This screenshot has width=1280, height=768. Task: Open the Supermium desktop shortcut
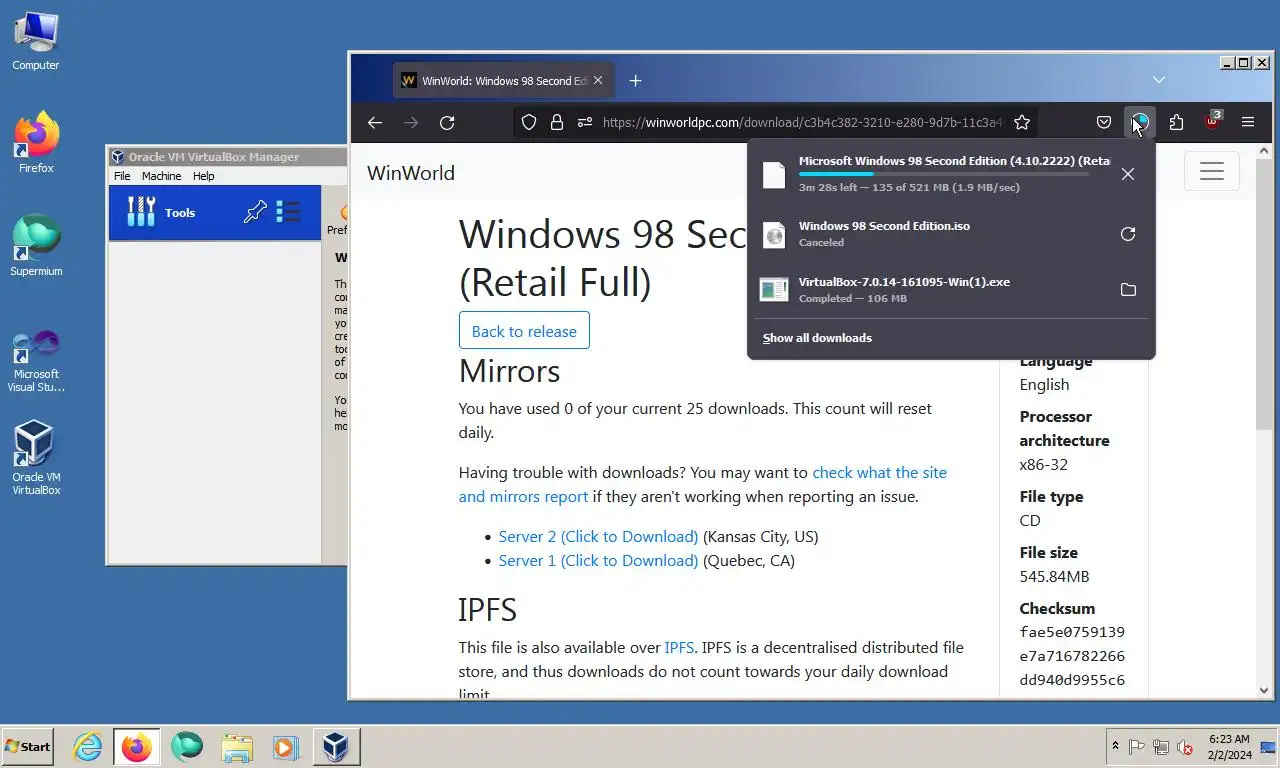click(x=36, y=247)
